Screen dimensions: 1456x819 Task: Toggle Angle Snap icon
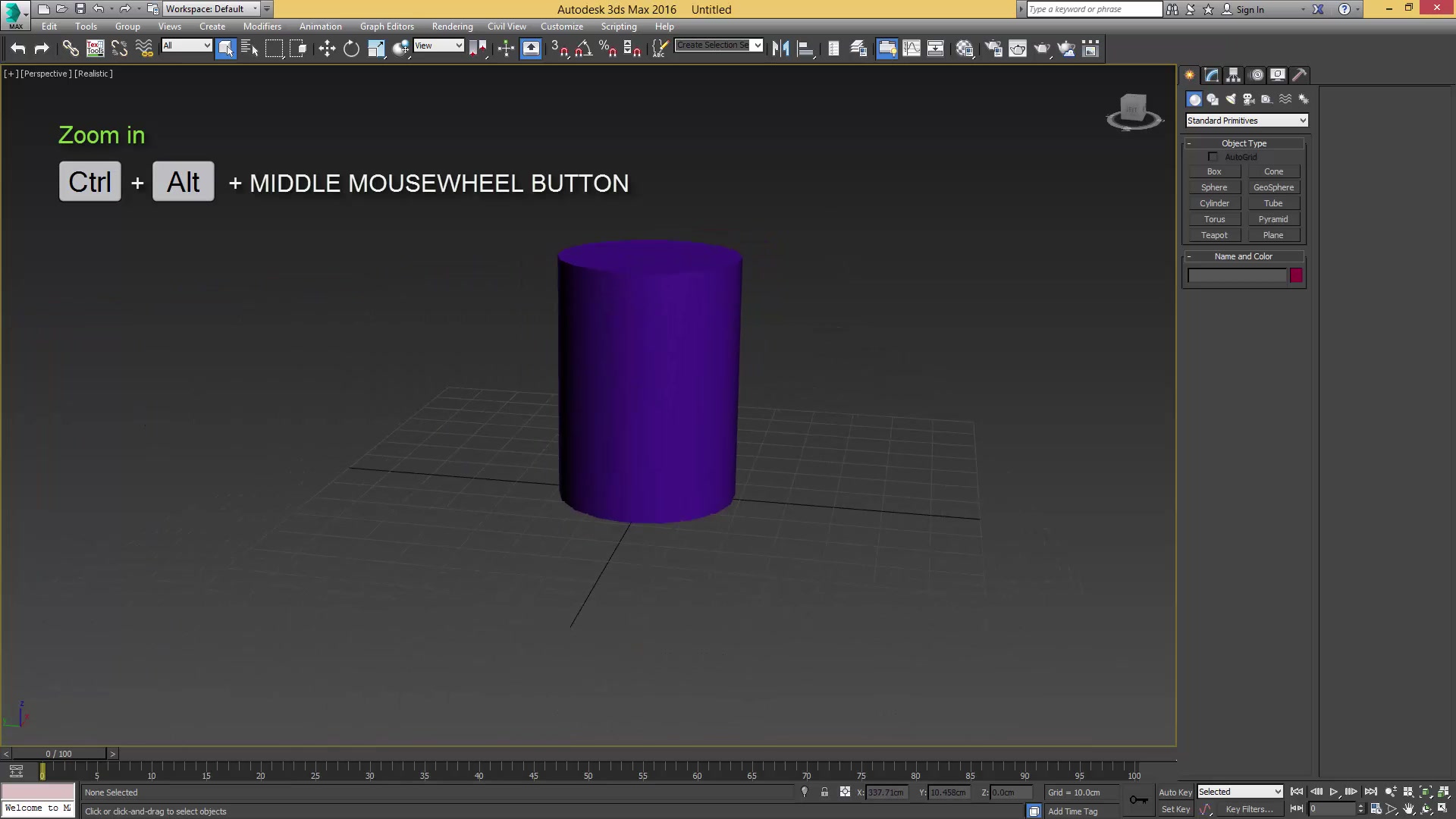582,49
